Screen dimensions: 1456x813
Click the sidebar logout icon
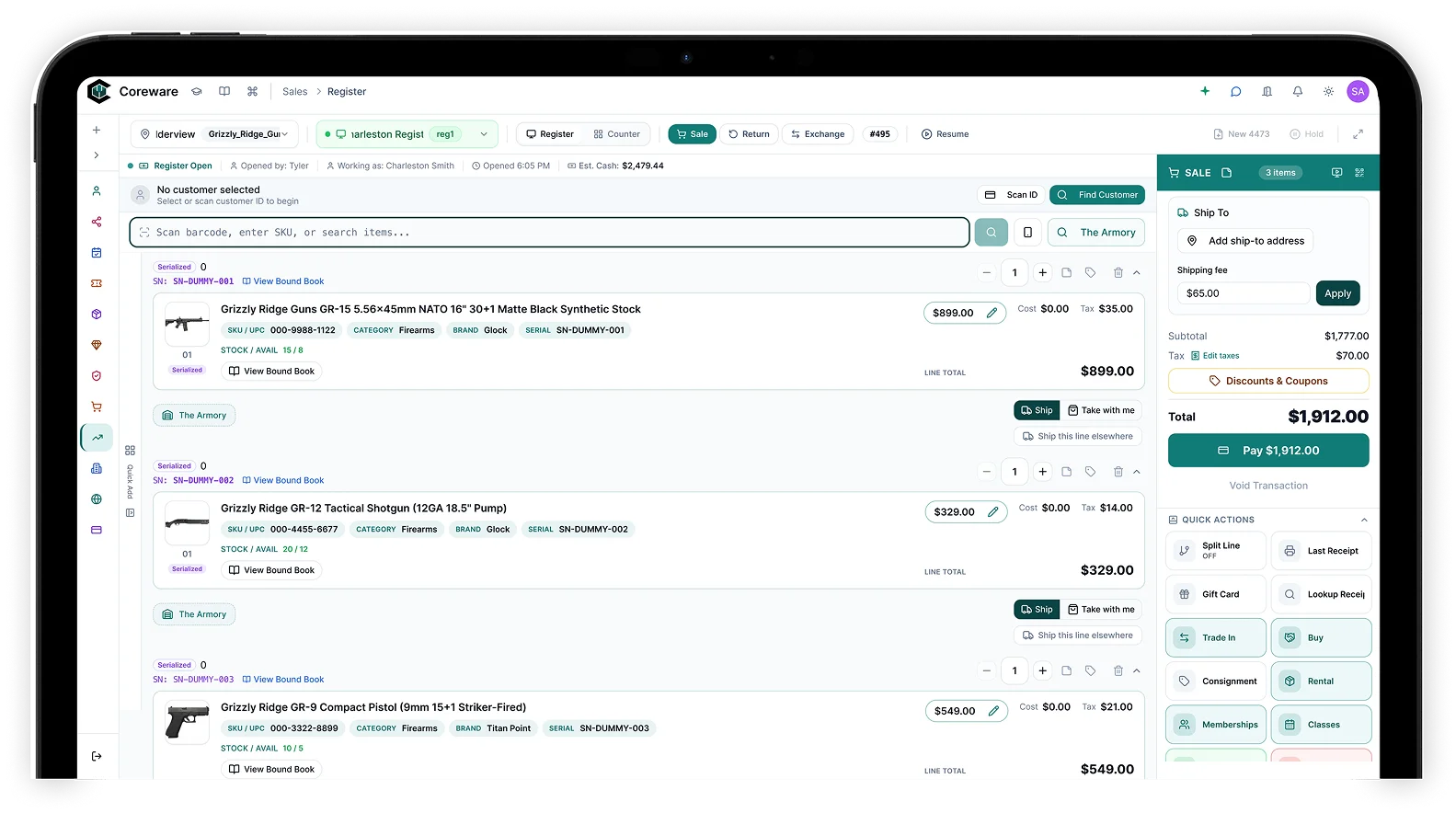coord(97,756)
